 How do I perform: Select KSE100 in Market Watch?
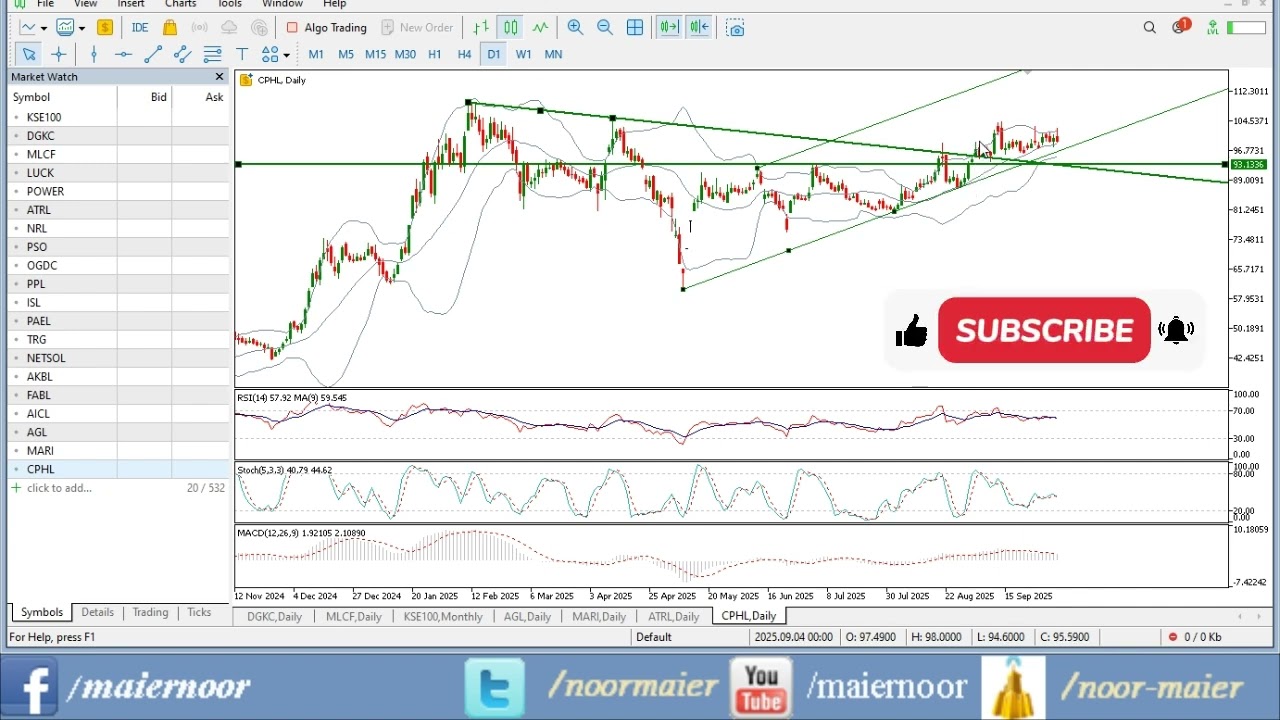click(119, 117)
